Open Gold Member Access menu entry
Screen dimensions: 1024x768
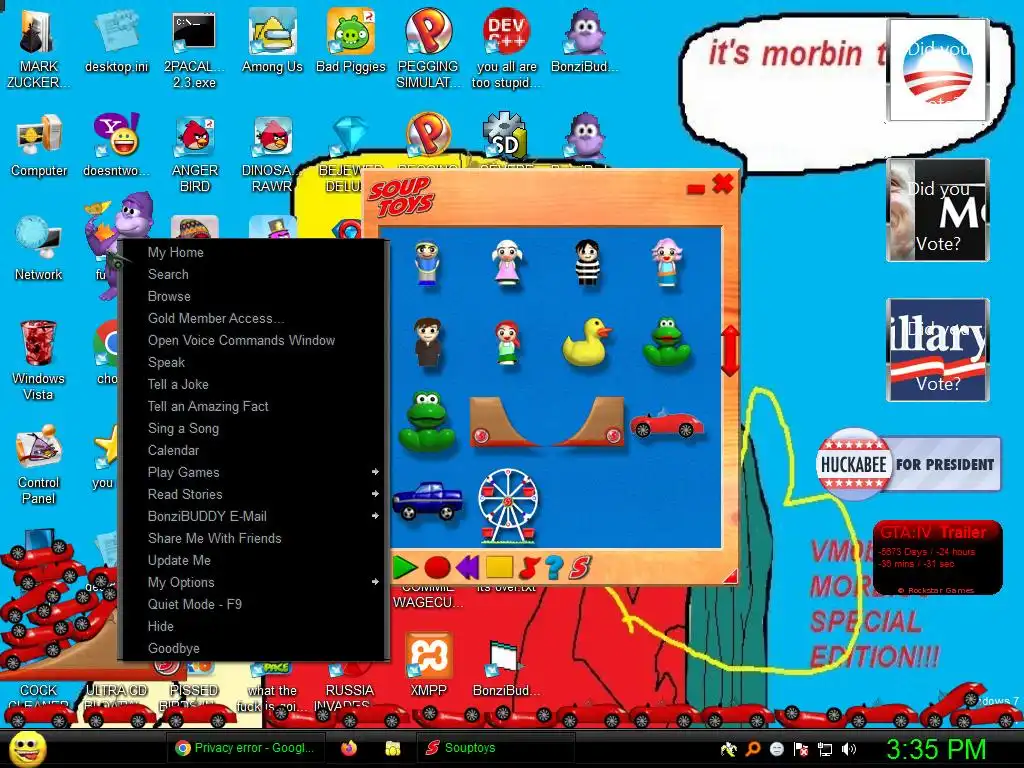click(216, 319)
